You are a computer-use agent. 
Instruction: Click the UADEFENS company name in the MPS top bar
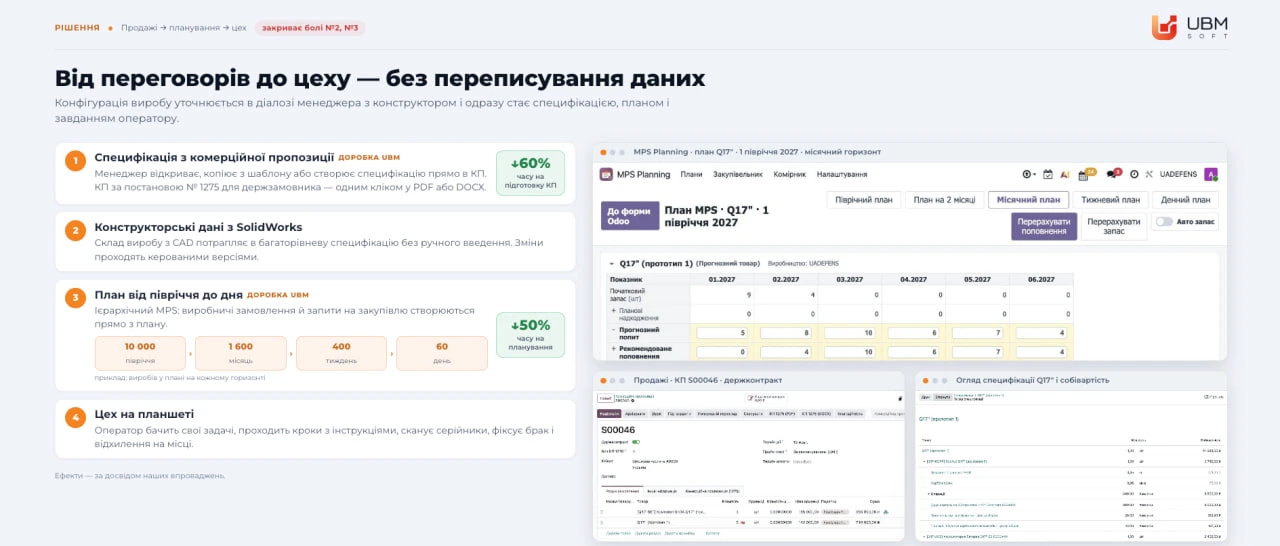click(1179, 174)
